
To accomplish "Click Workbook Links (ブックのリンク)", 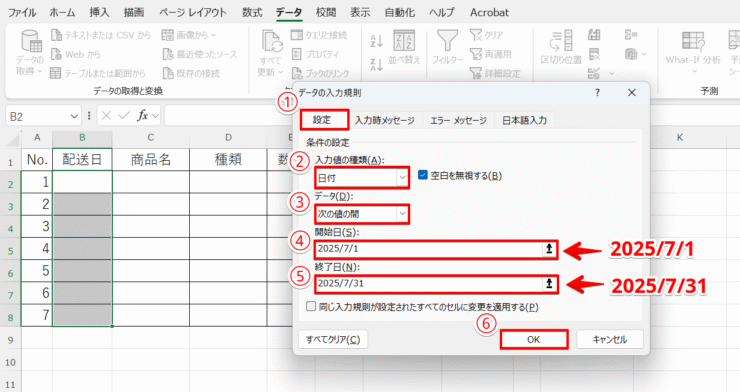I will point(320,73).
